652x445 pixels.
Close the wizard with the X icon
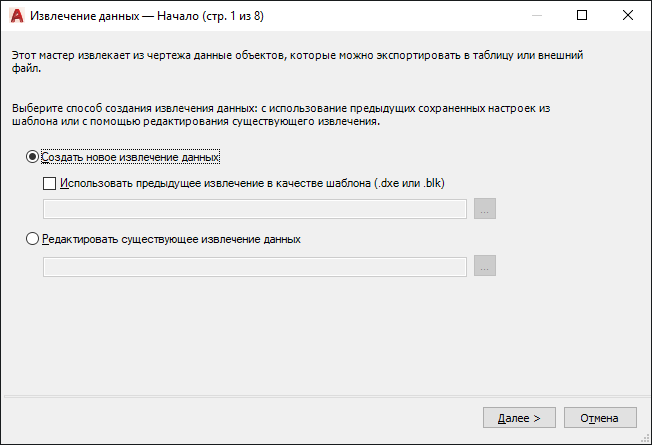coord(627,16)
